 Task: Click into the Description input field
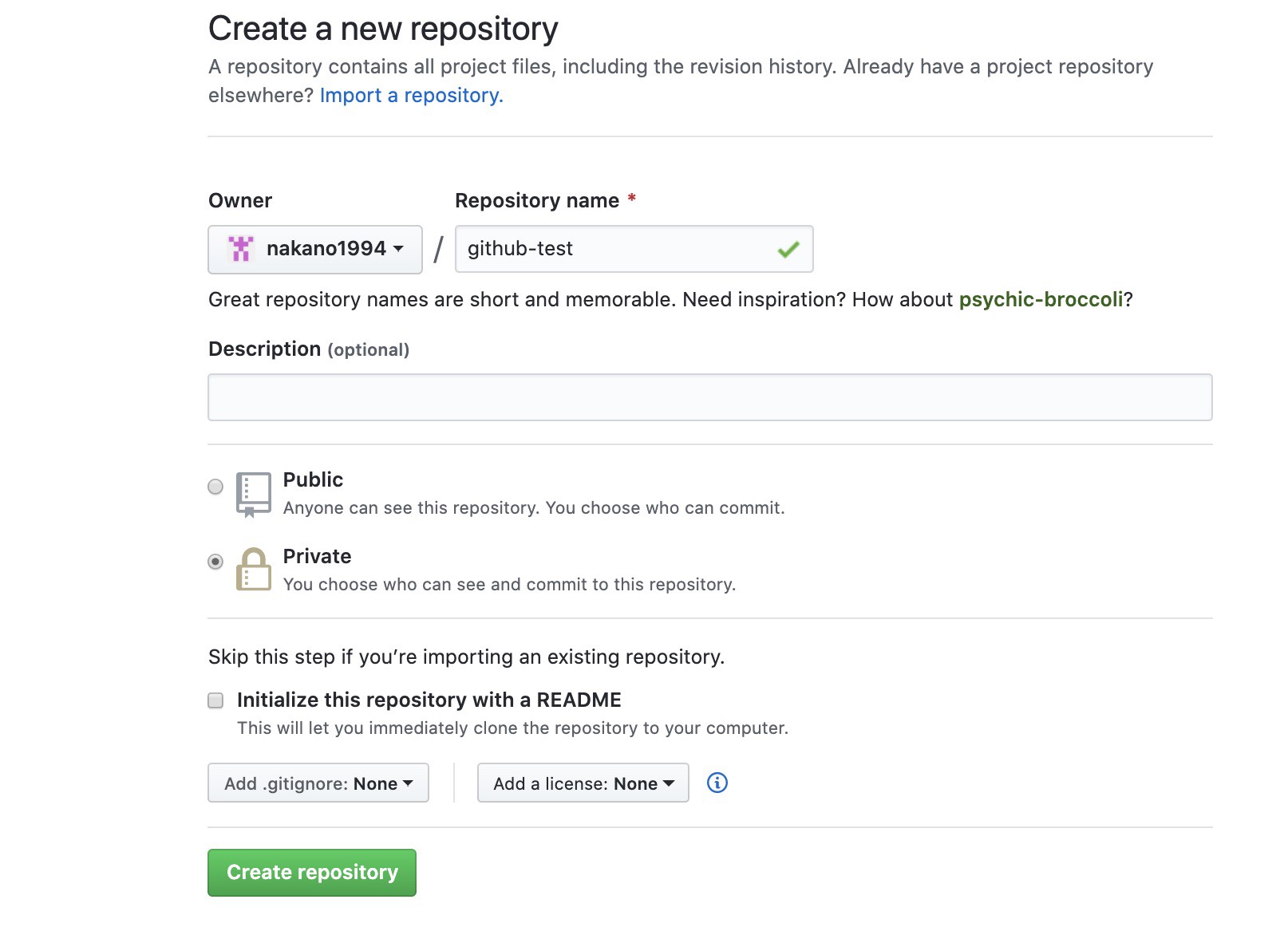(x=710, y=396)
